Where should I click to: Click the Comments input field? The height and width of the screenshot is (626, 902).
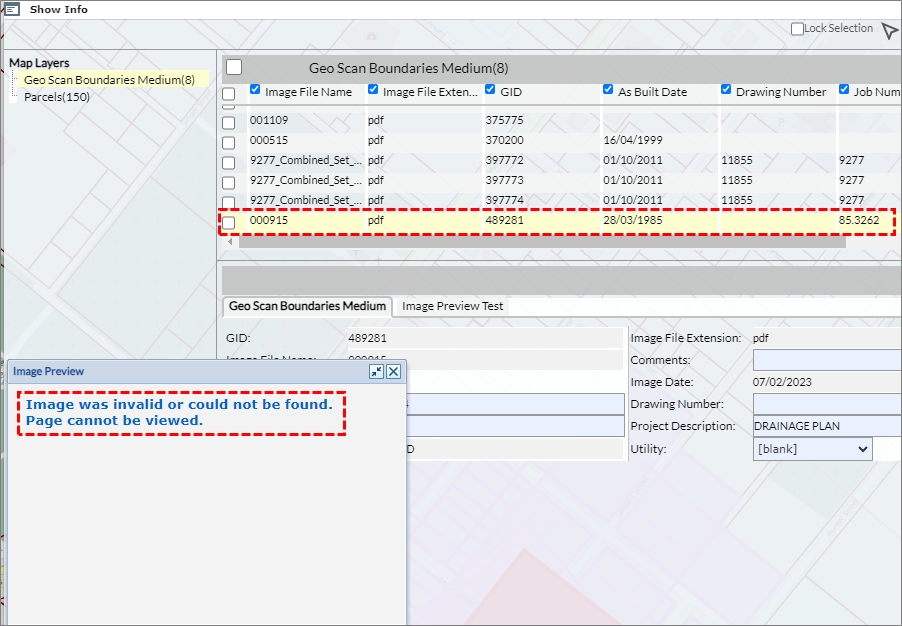tap(826, 360)
